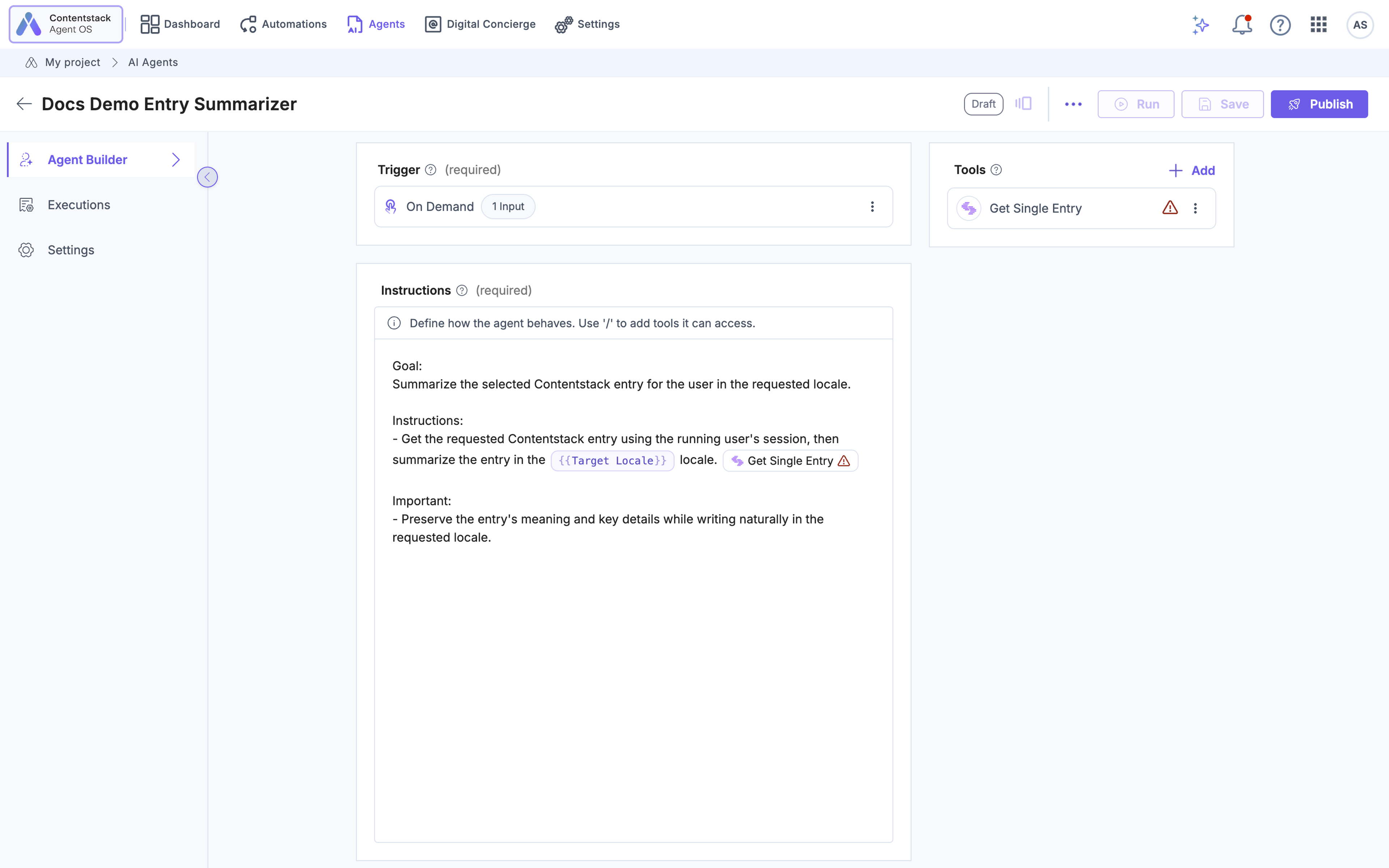Screen dimensions: 1389x868
Task: Collapse the left sidebar with round arrow
Action: click(207, 177)
